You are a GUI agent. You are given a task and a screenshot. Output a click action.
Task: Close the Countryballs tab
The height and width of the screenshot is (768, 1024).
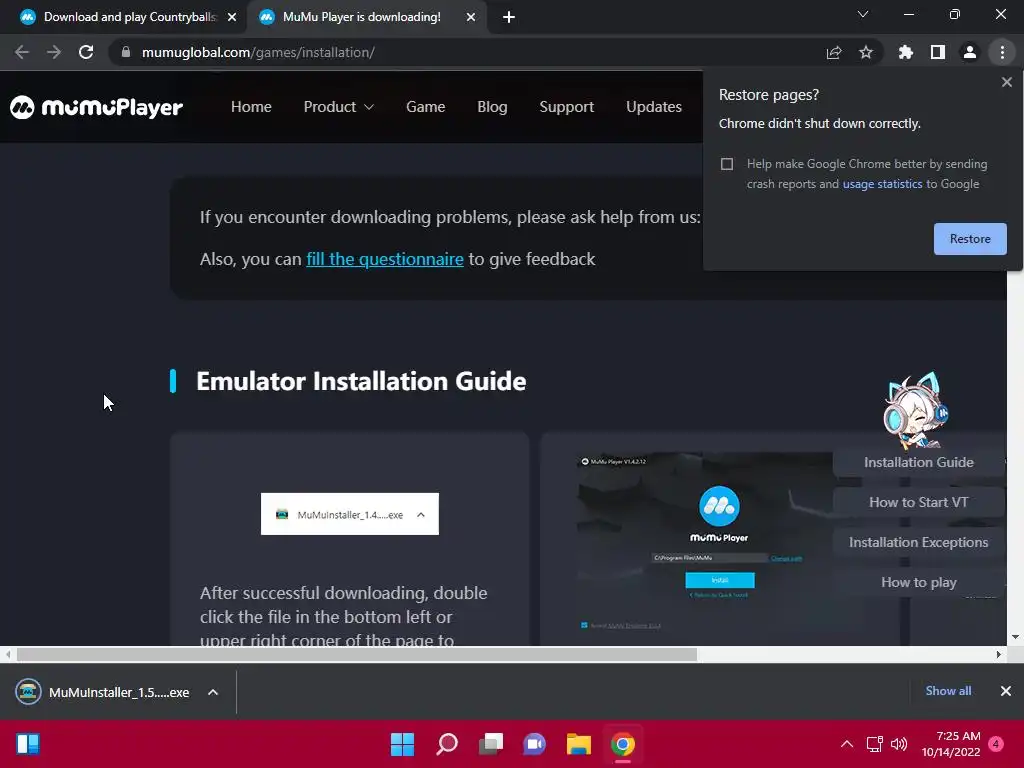(x=232, y=17)
